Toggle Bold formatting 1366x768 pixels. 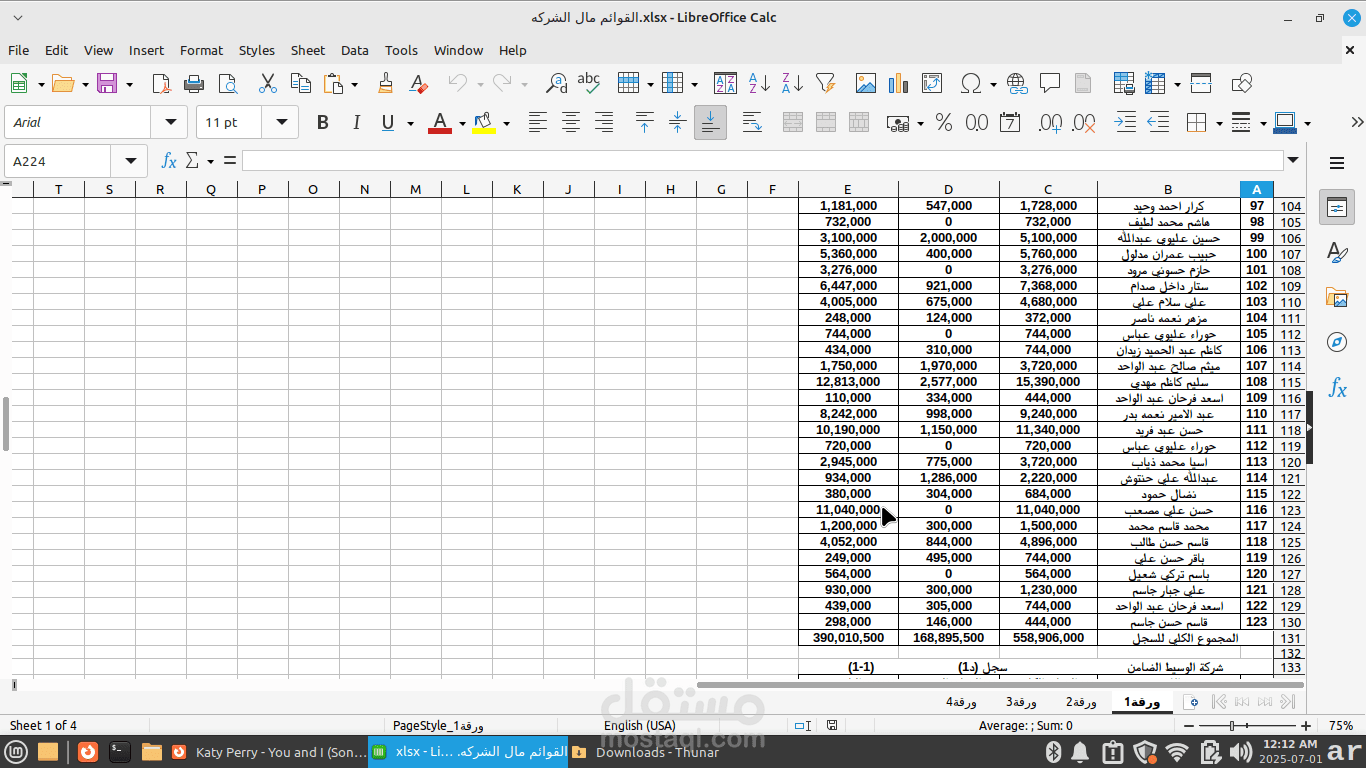pos(322,122)
